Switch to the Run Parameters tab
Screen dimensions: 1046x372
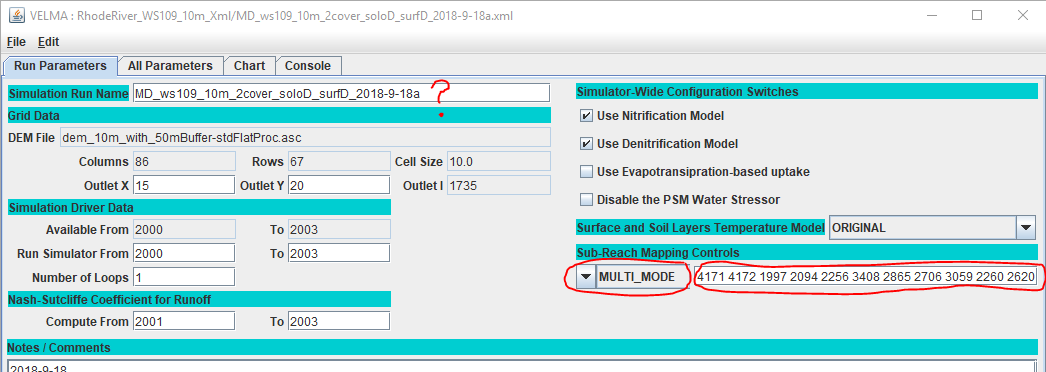[60, 66]
